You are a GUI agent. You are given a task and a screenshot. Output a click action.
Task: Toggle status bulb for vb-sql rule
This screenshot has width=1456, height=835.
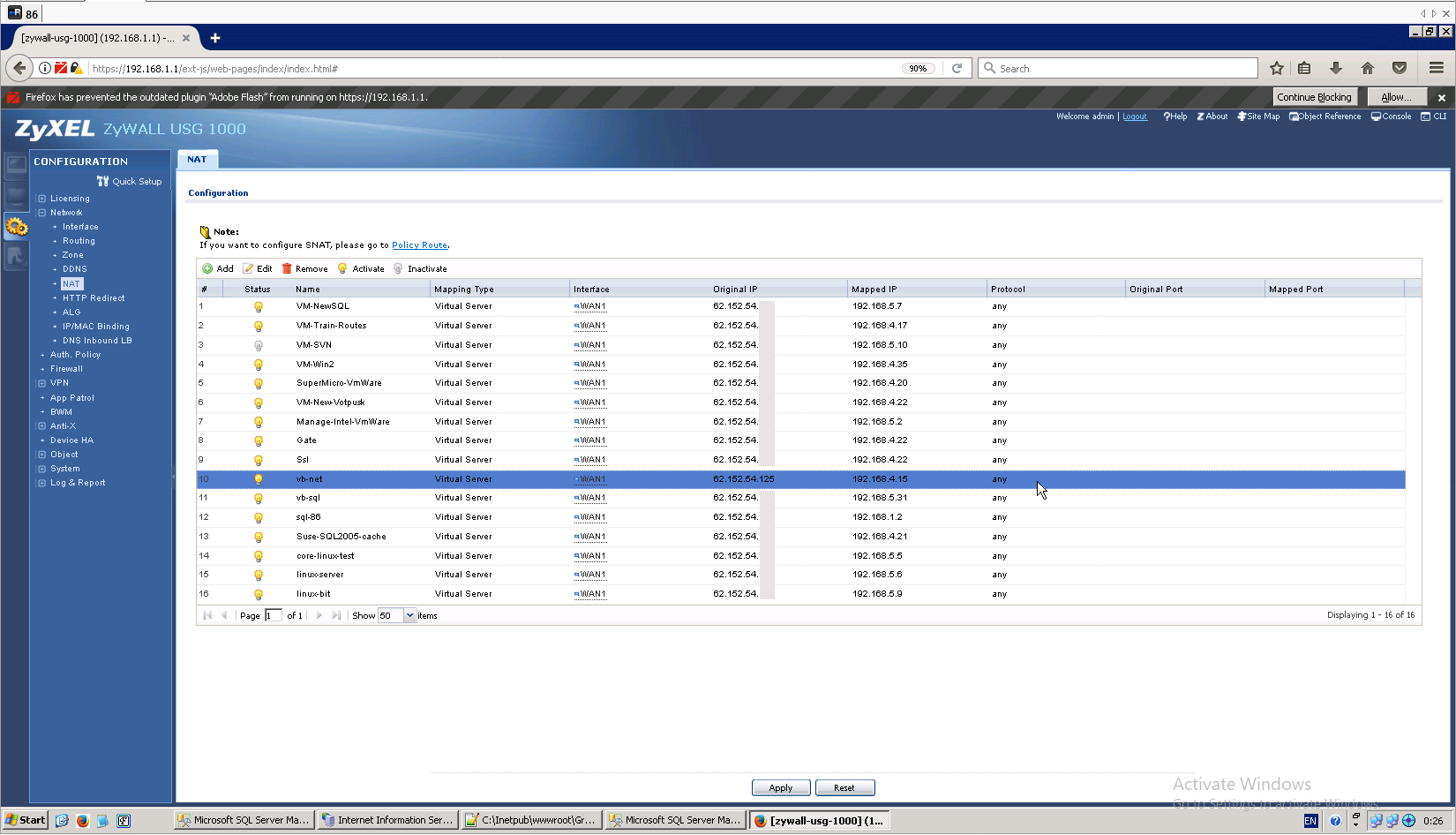[259, 498]
